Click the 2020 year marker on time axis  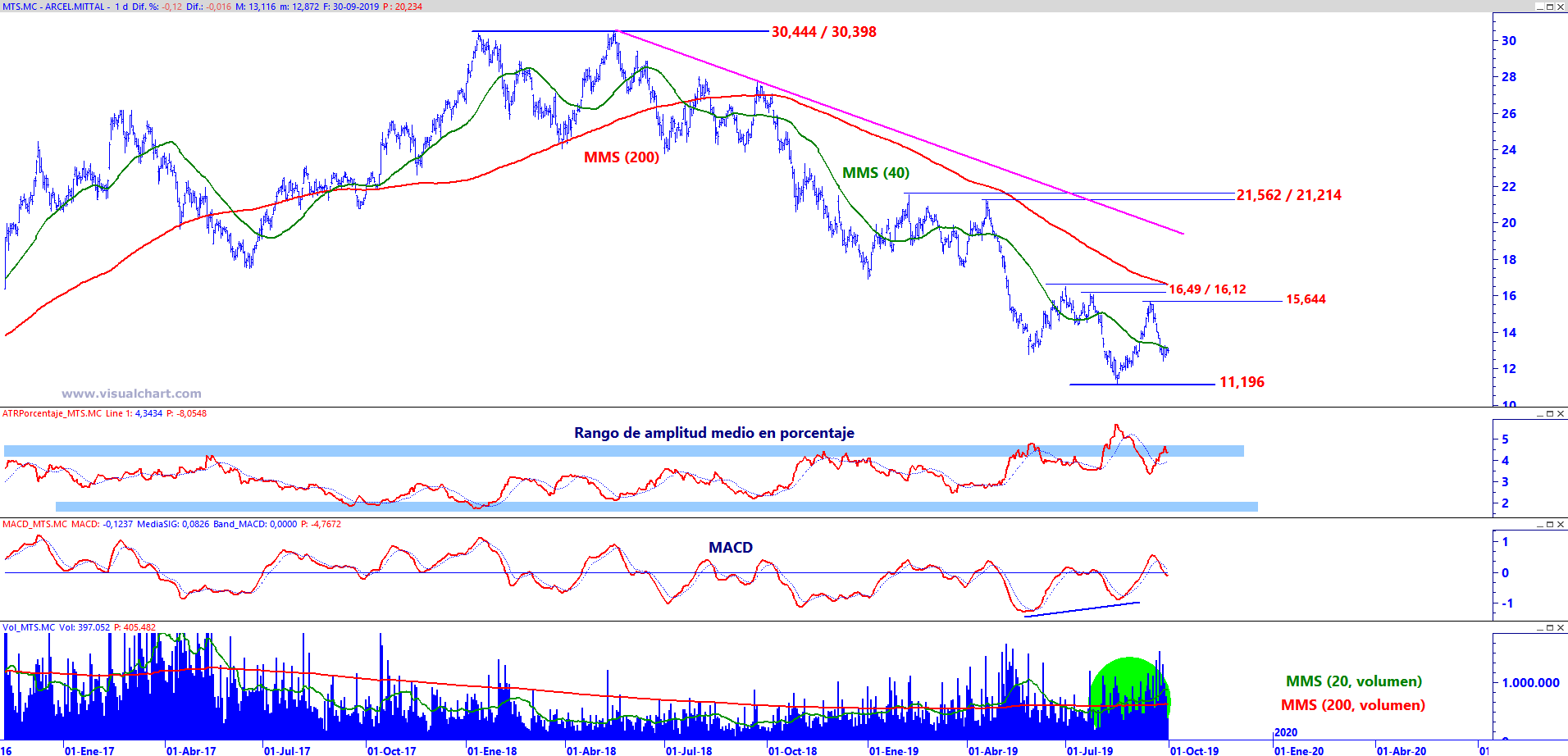1286,732
